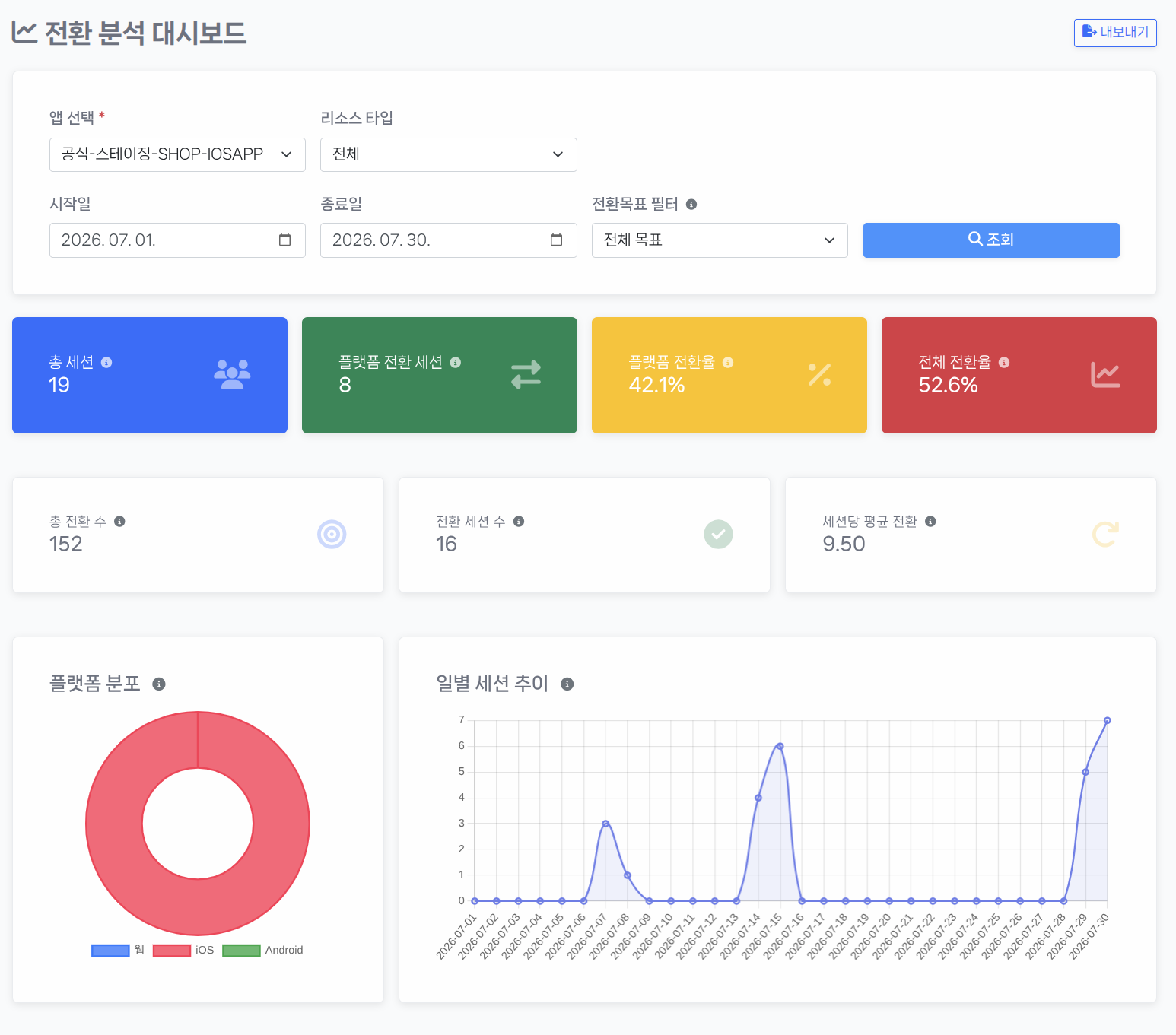Toggle the Android legend swatch in platform chart

[x=241, y=951]
